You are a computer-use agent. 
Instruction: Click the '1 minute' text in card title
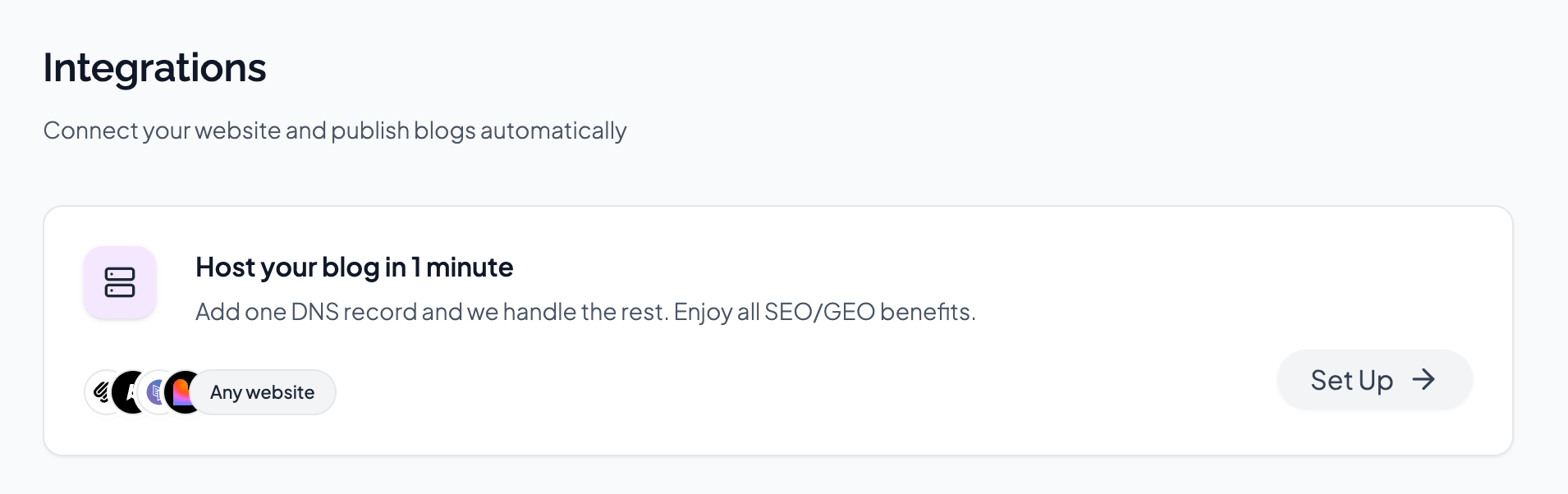[462, 268]
